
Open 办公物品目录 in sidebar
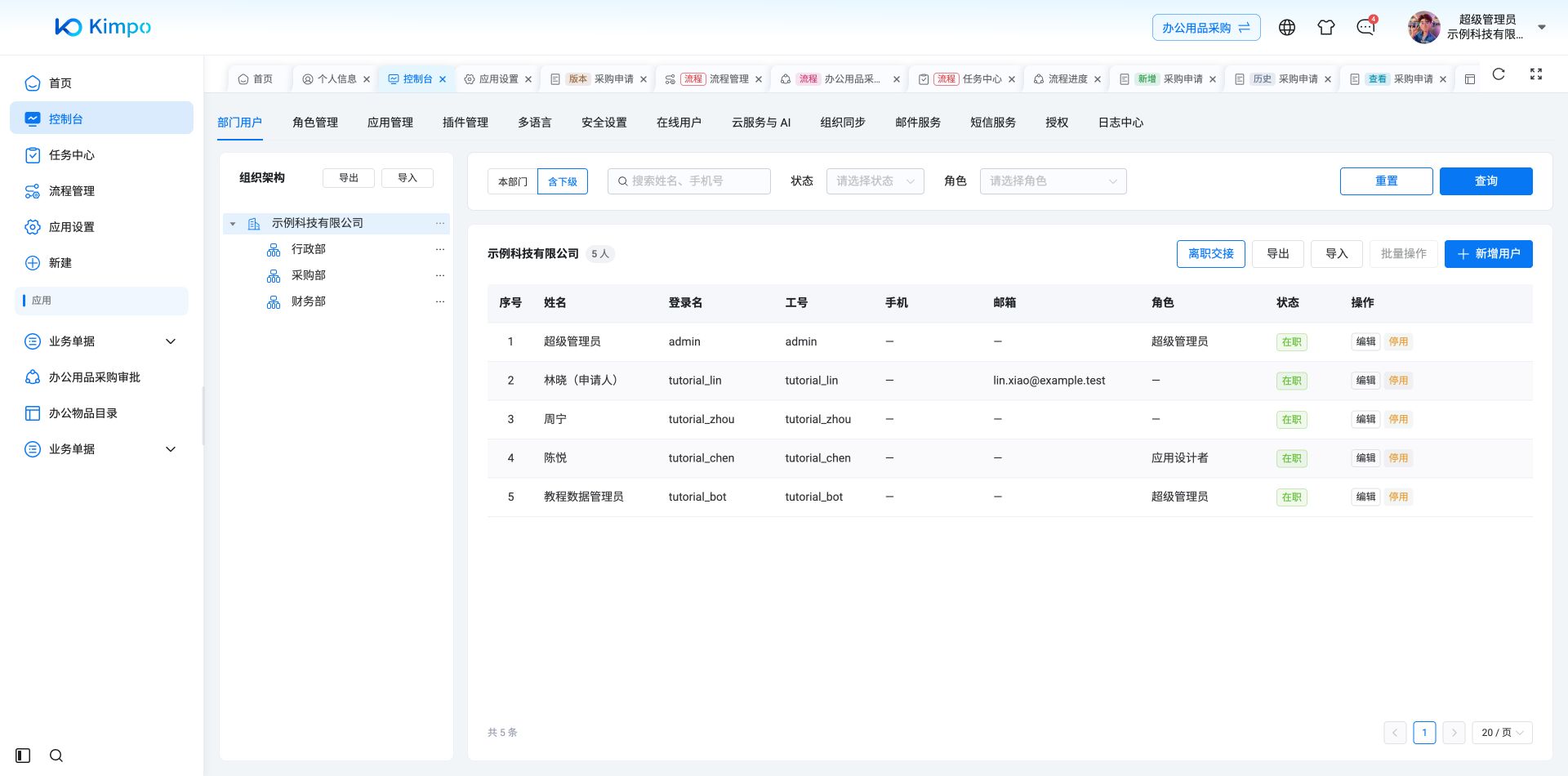[101, 413]
